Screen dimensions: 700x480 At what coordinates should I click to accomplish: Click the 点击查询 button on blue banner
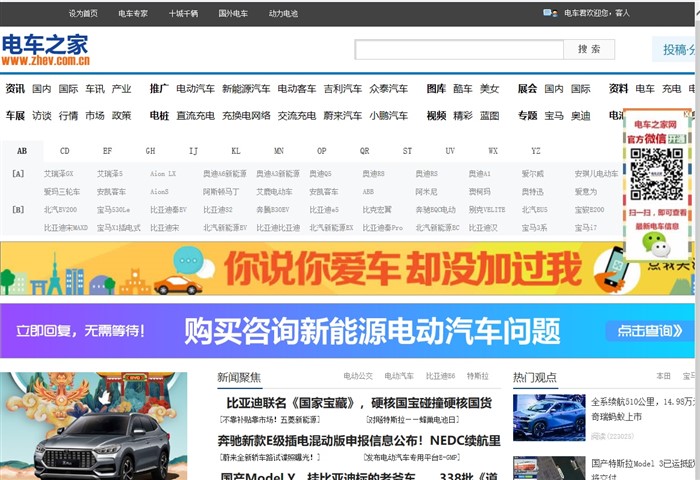[x=650, y=331]
